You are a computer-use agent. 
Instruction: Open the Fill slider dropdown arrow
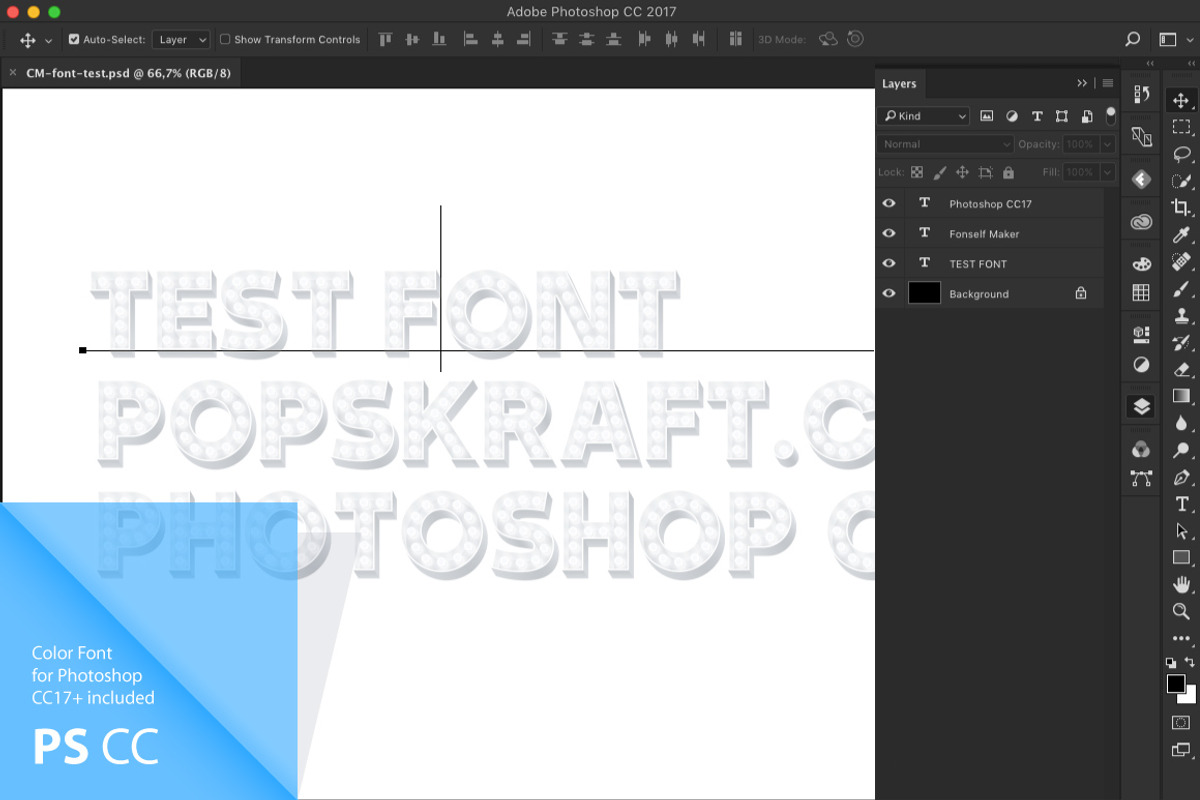tap(1107, 172)
